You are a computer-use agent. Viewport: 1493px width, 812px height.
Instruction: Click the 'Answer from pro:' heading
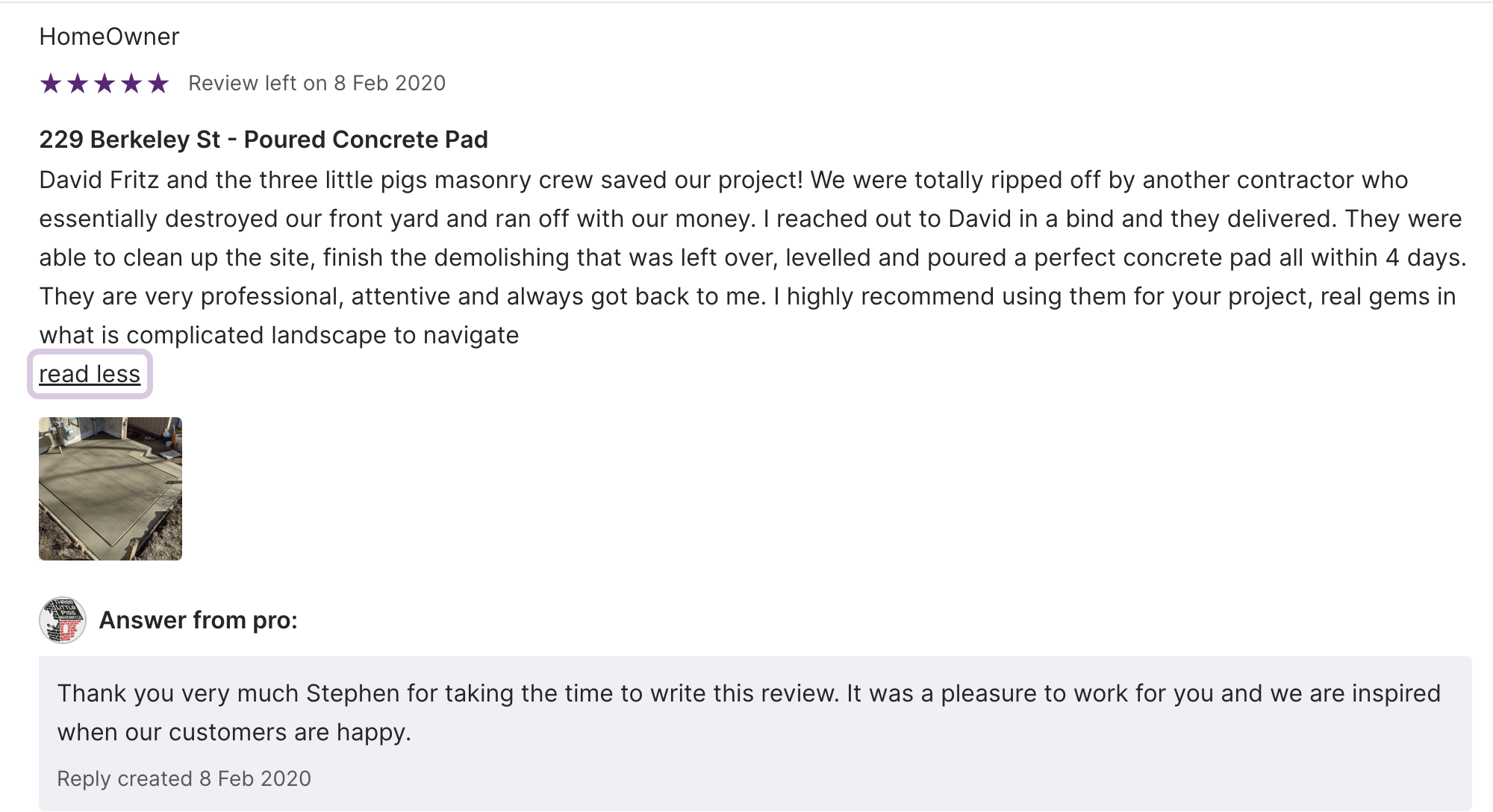click(x=198, y=620)
